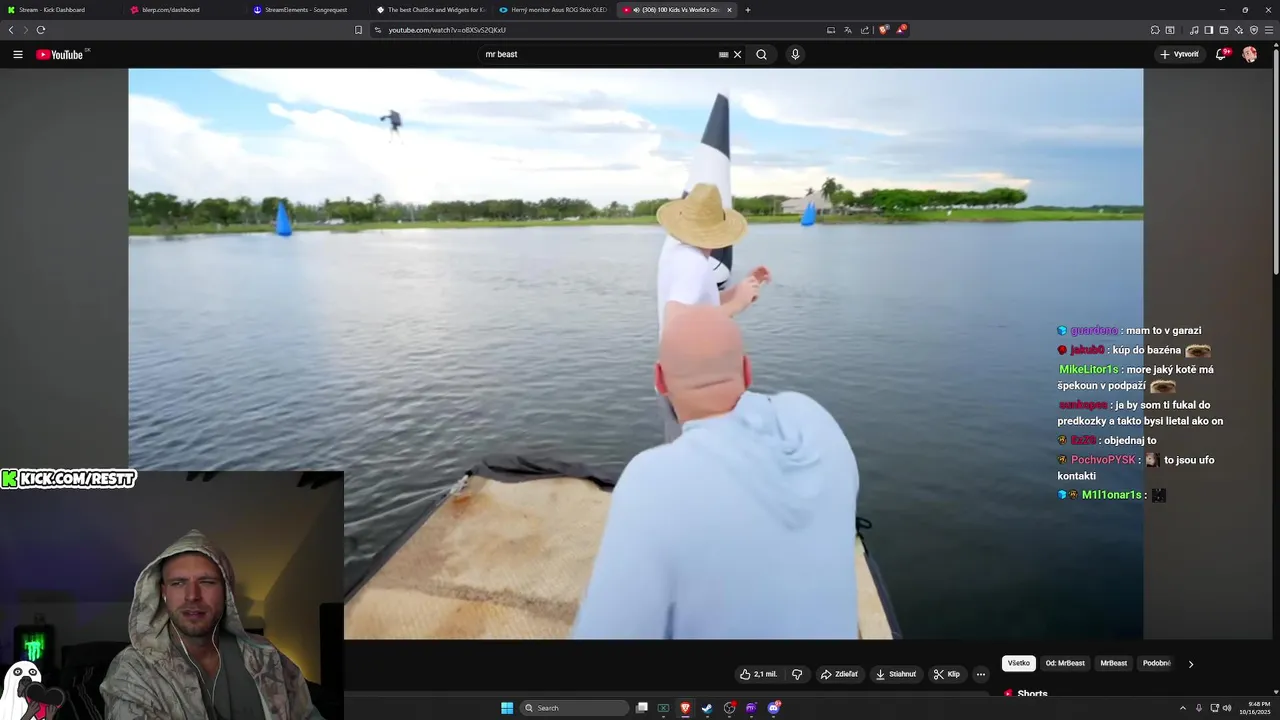The image size is (1280, 720).
Task: Click the browser forward arrow
Action: pos(26,30)
